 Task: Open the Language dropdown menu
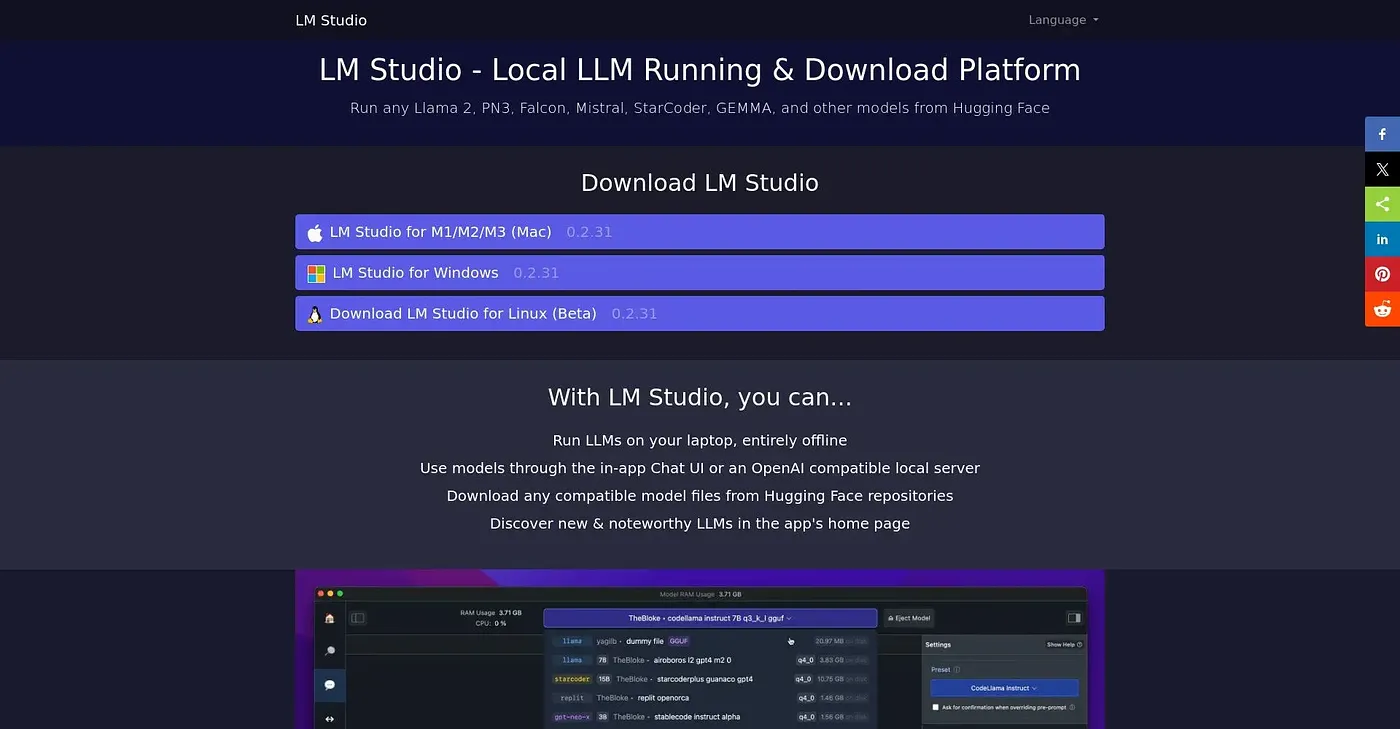tap(1063, 20)
